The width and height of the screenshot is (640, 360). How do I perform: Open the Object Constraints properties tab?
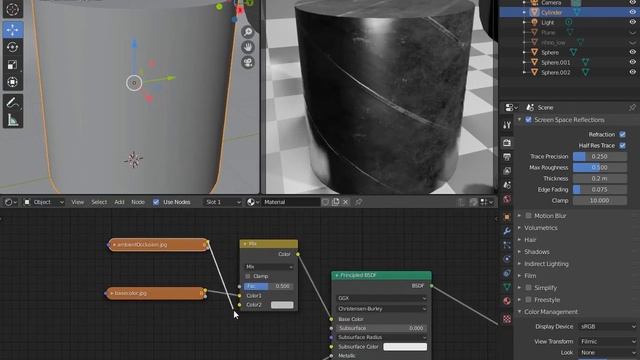click(507, 273)
